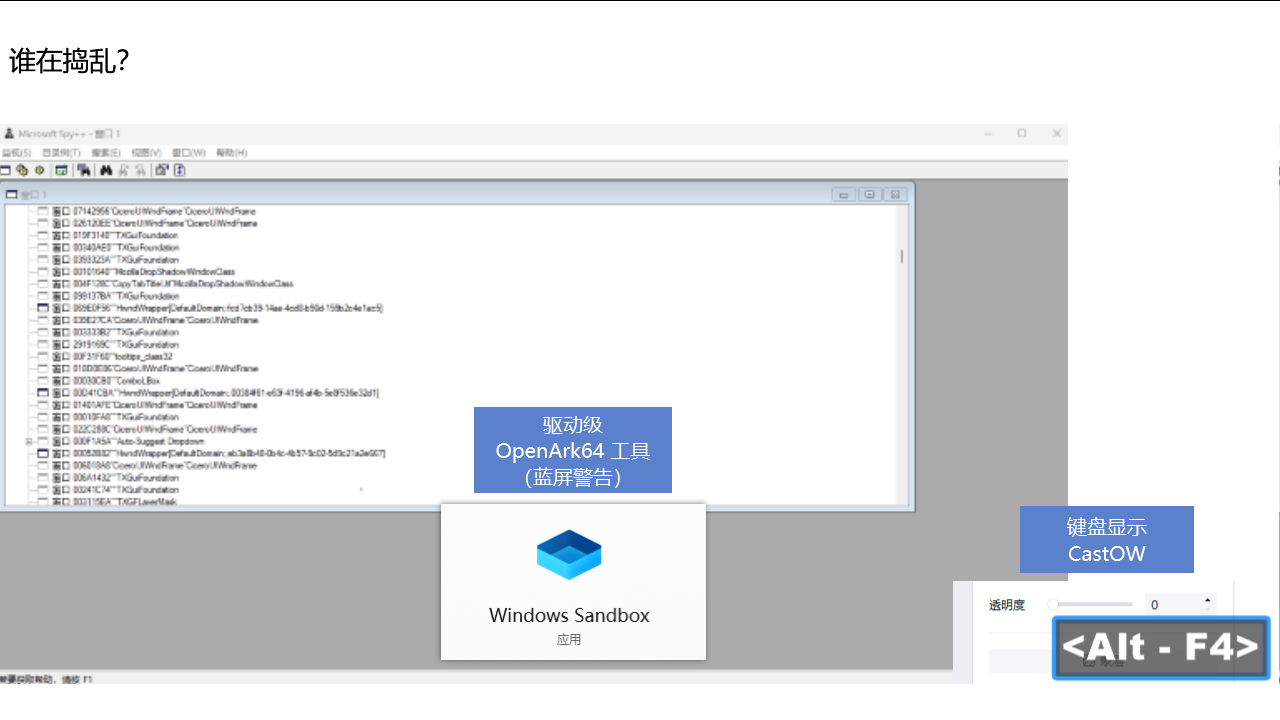Viewport: 1280px width, 720px height.
Task: Click the Threads toolbar icon in Spy++
Action: point(40,170)
